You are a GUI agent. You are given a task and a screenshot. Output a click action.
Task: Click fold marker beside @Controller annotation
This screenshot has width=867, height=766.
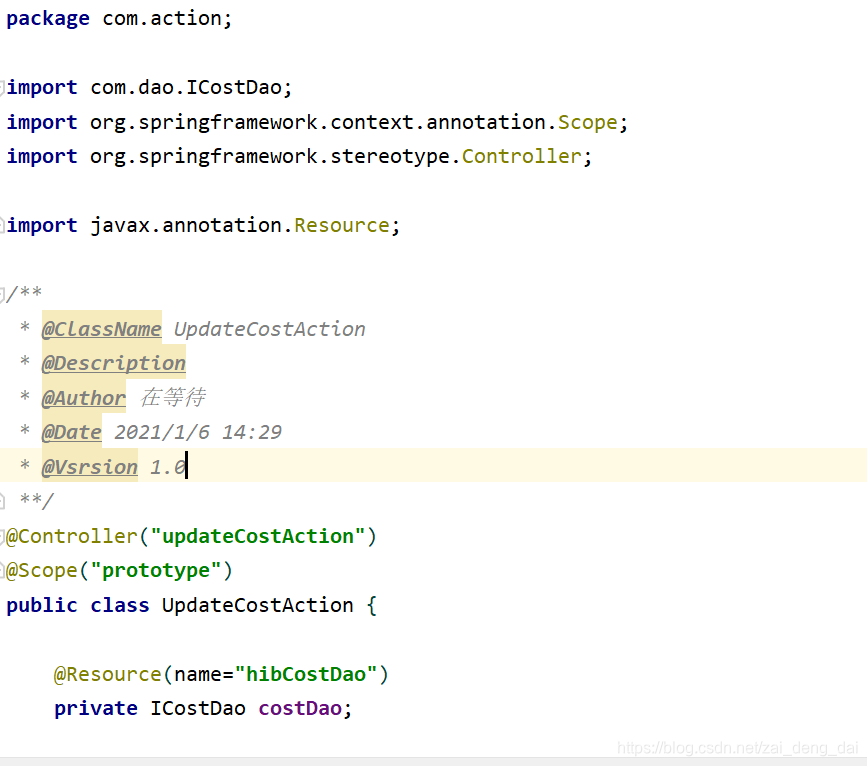pyautogui.click(x=2, y=536)
